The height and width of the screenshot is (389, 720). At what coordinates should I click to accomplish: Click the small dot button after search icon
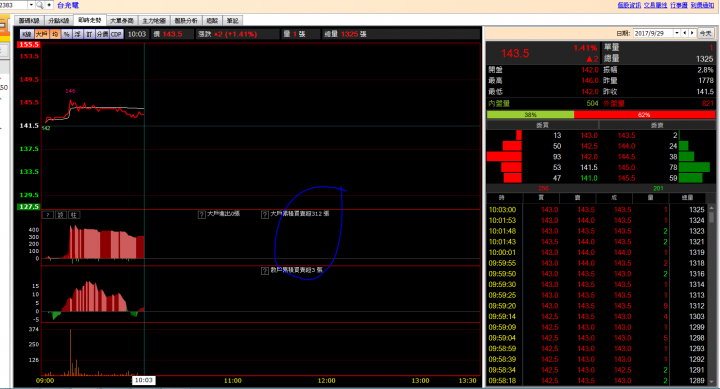tap(49, 5)
